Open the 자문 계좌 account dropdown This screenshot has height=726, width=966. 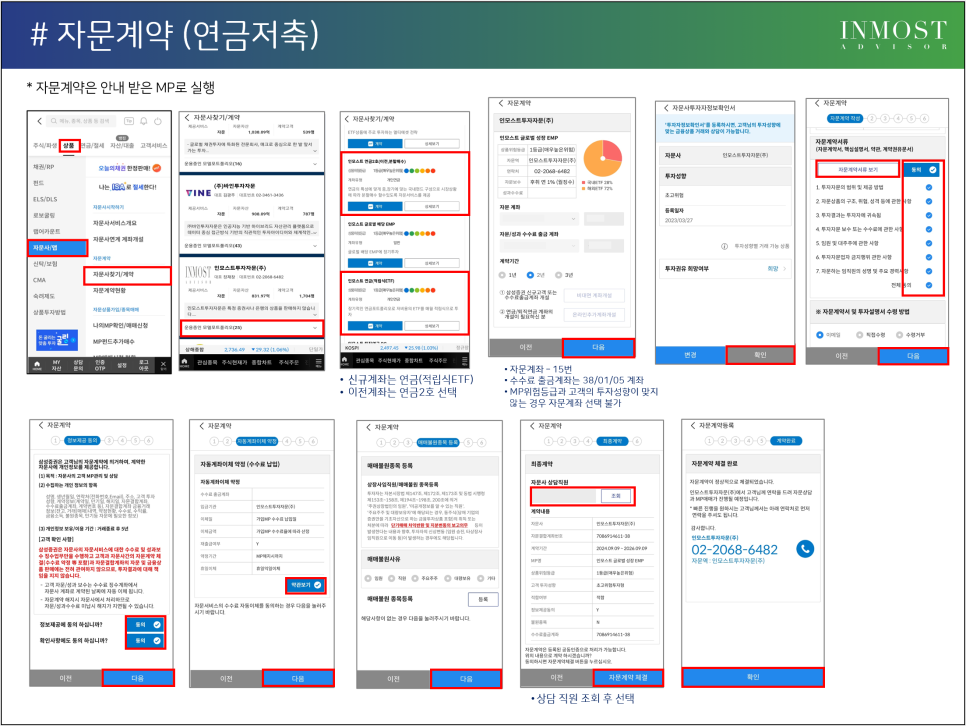(x=539, y=219)
